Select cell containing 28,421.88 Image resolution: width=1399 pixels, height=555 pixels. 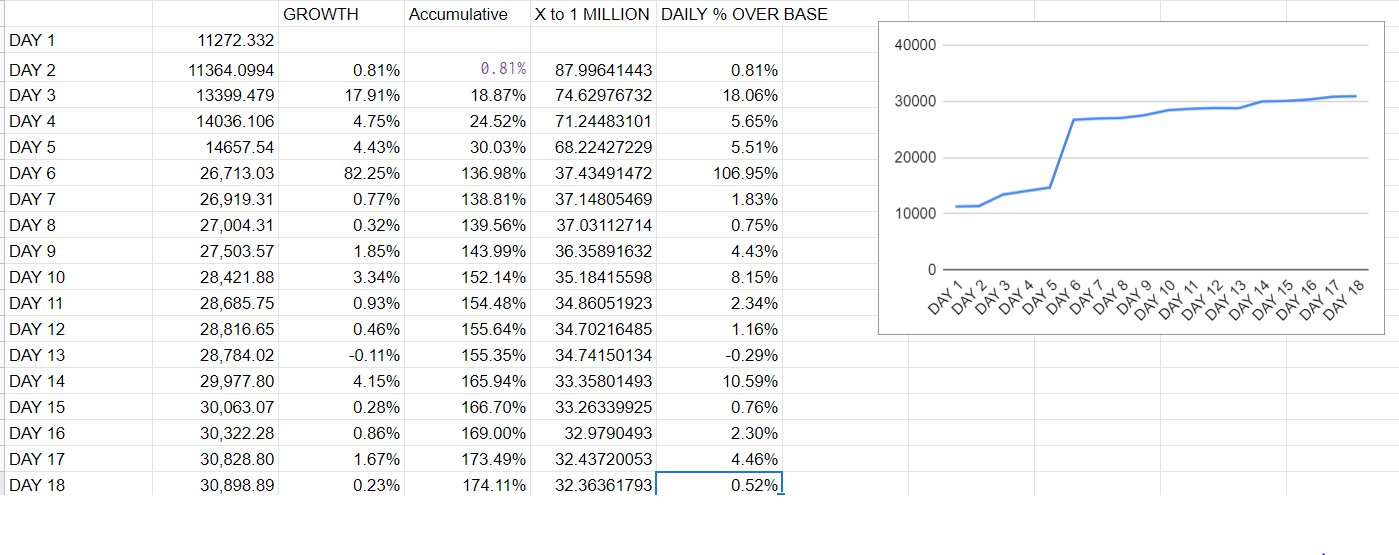click(x=215, y=277)
